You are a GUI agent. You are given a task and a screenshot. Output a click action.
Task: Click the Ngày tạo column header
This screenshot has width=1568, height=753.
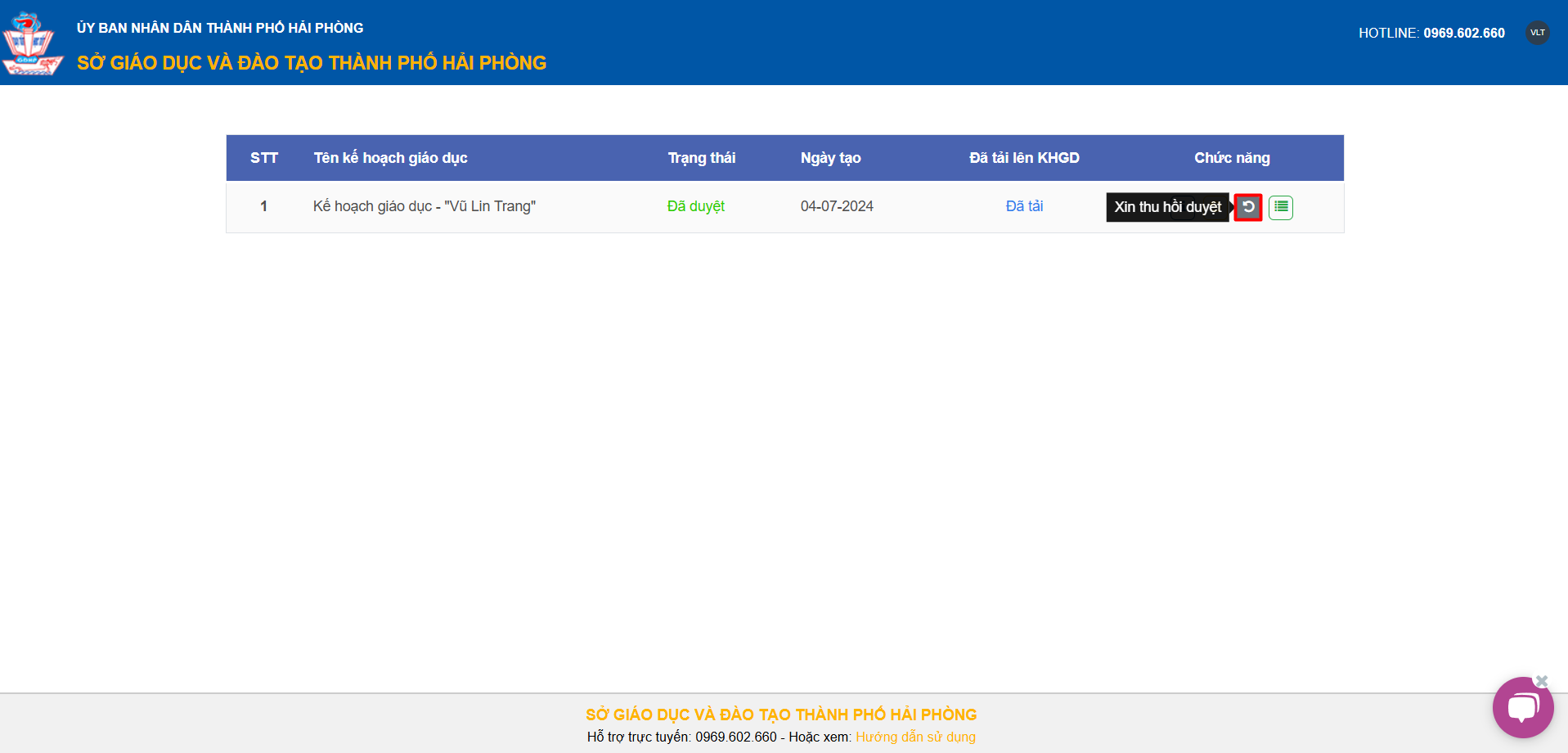tap(830, 158)
